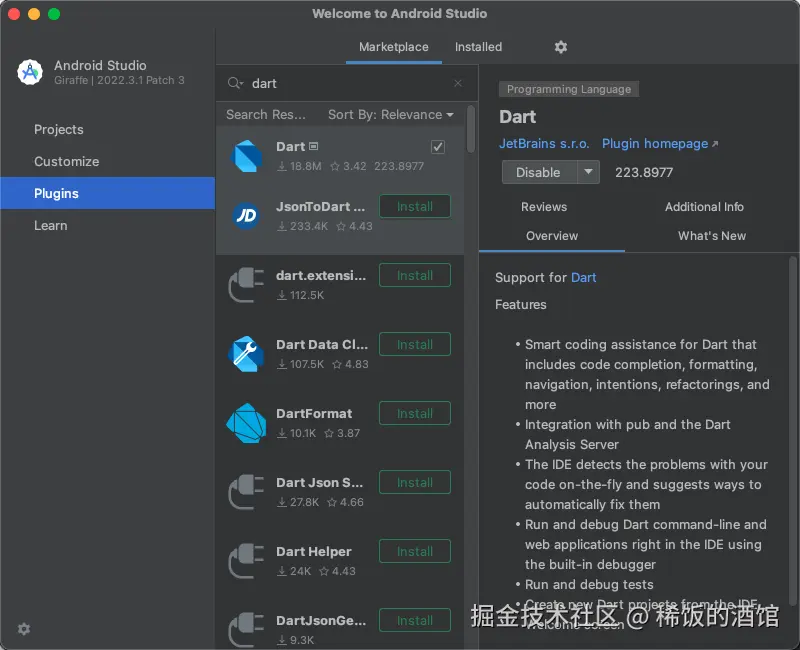Image resolution: width=800 pixels, height=650 pixels.
Task: Open plugin settings gear beside Installed tab
Action: pos(561,47)
